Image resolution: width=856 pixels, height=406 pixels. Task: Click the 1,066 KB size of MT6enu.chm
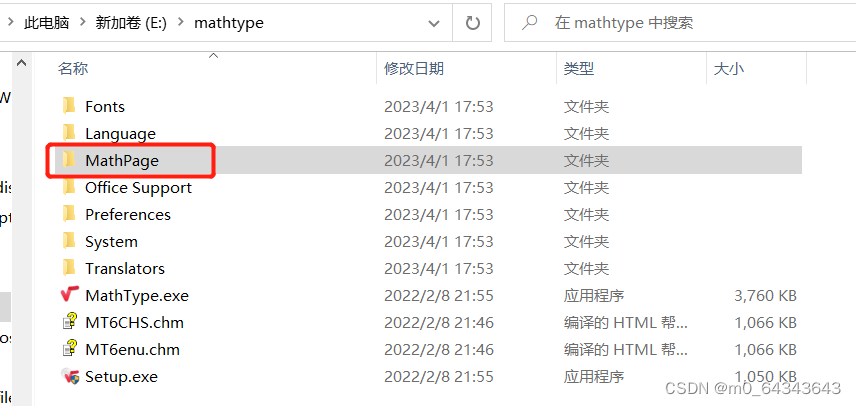765,350
